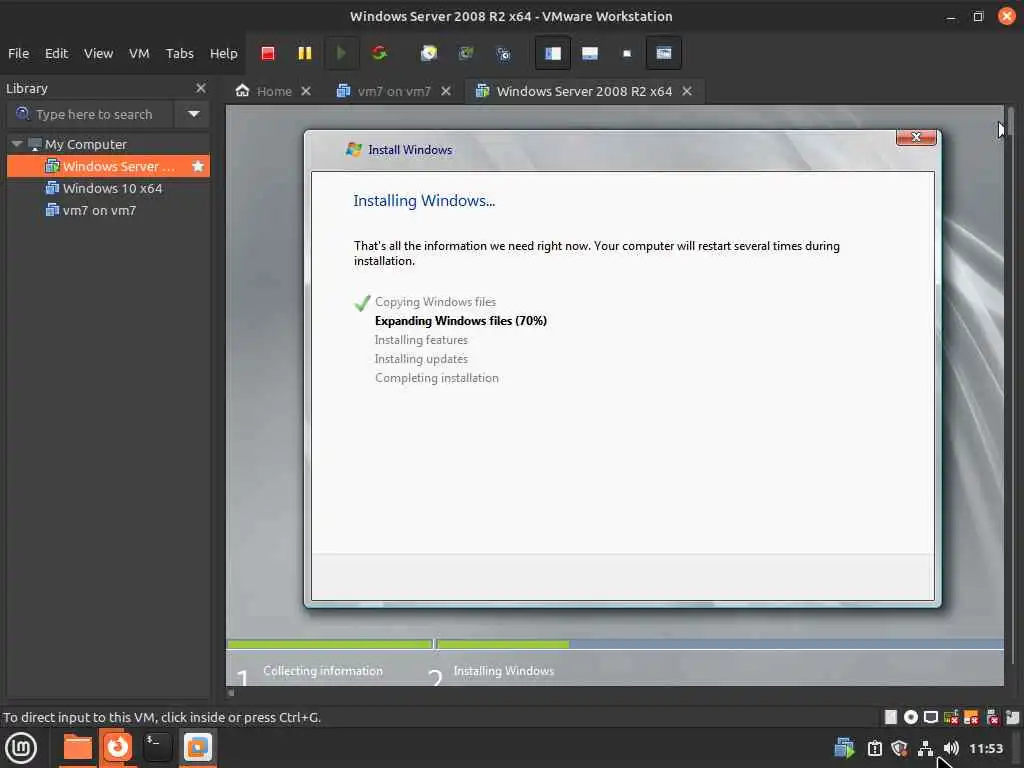Restart the guest with the red-green arrows icon
Screen dimensions: 1024x768
pyautogui.click(x=379, y=54)
